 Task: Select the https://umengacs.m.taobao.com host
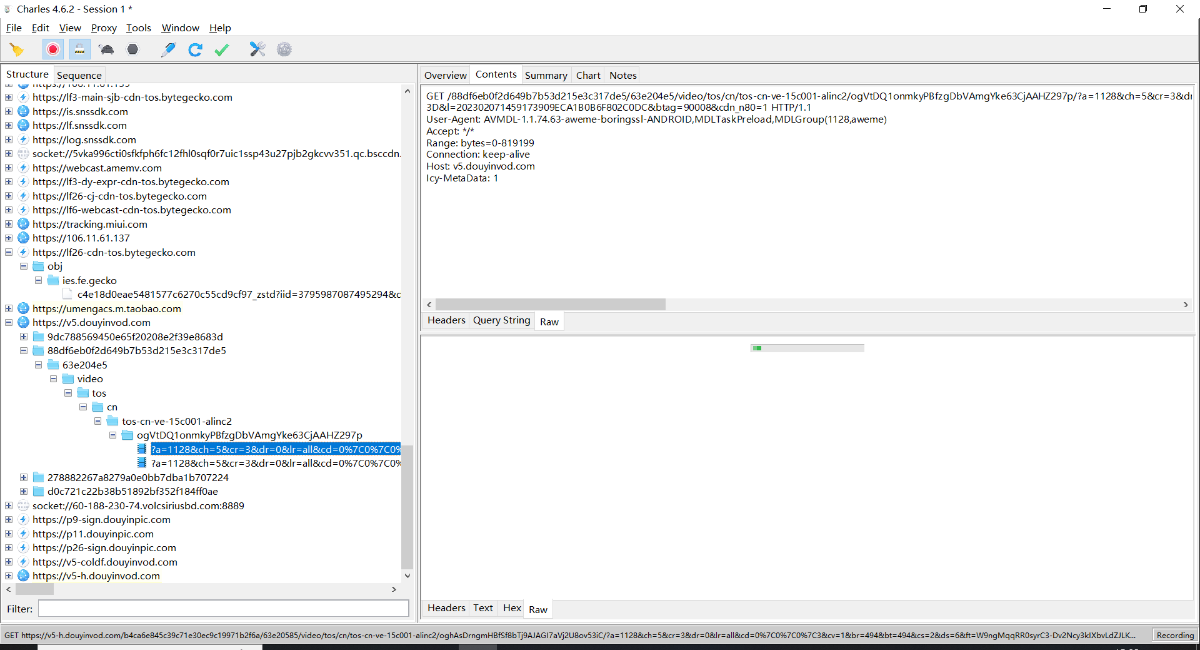click(107, 309)
